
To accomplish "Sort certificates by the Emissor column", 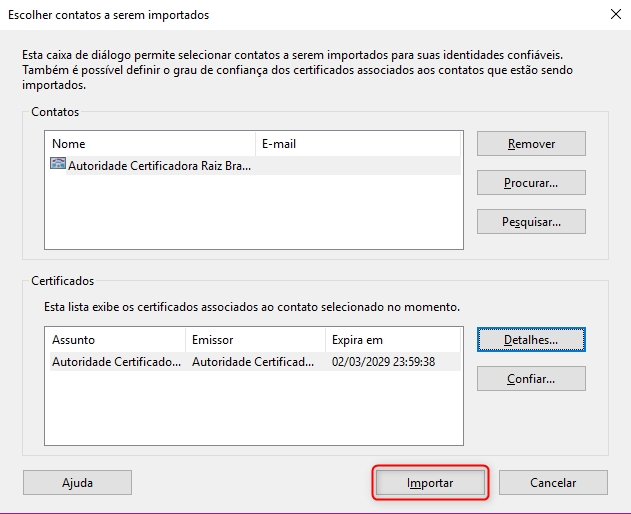I will tap(255, 340).
